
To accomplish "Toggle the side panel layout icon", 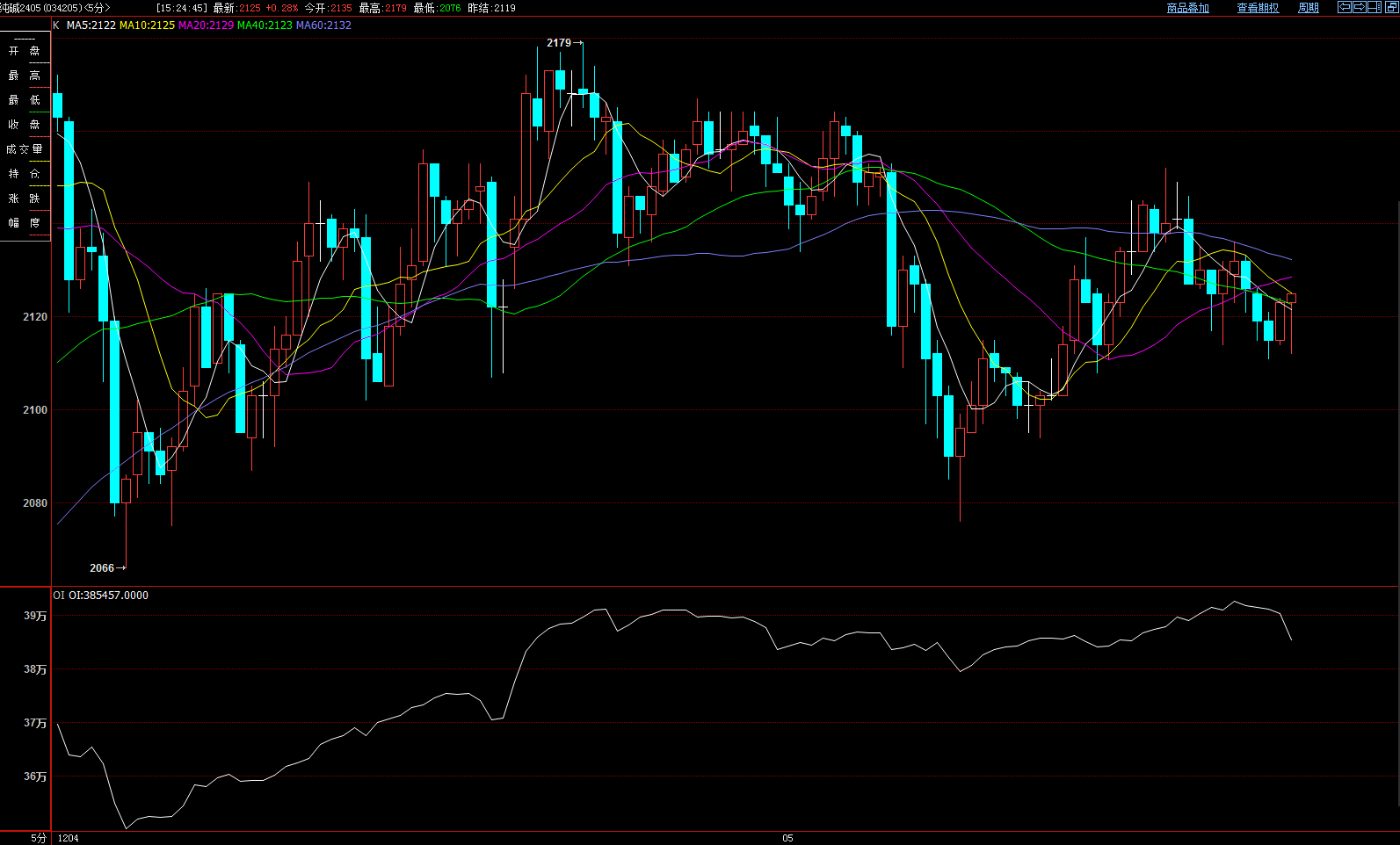I will 1375,7.
